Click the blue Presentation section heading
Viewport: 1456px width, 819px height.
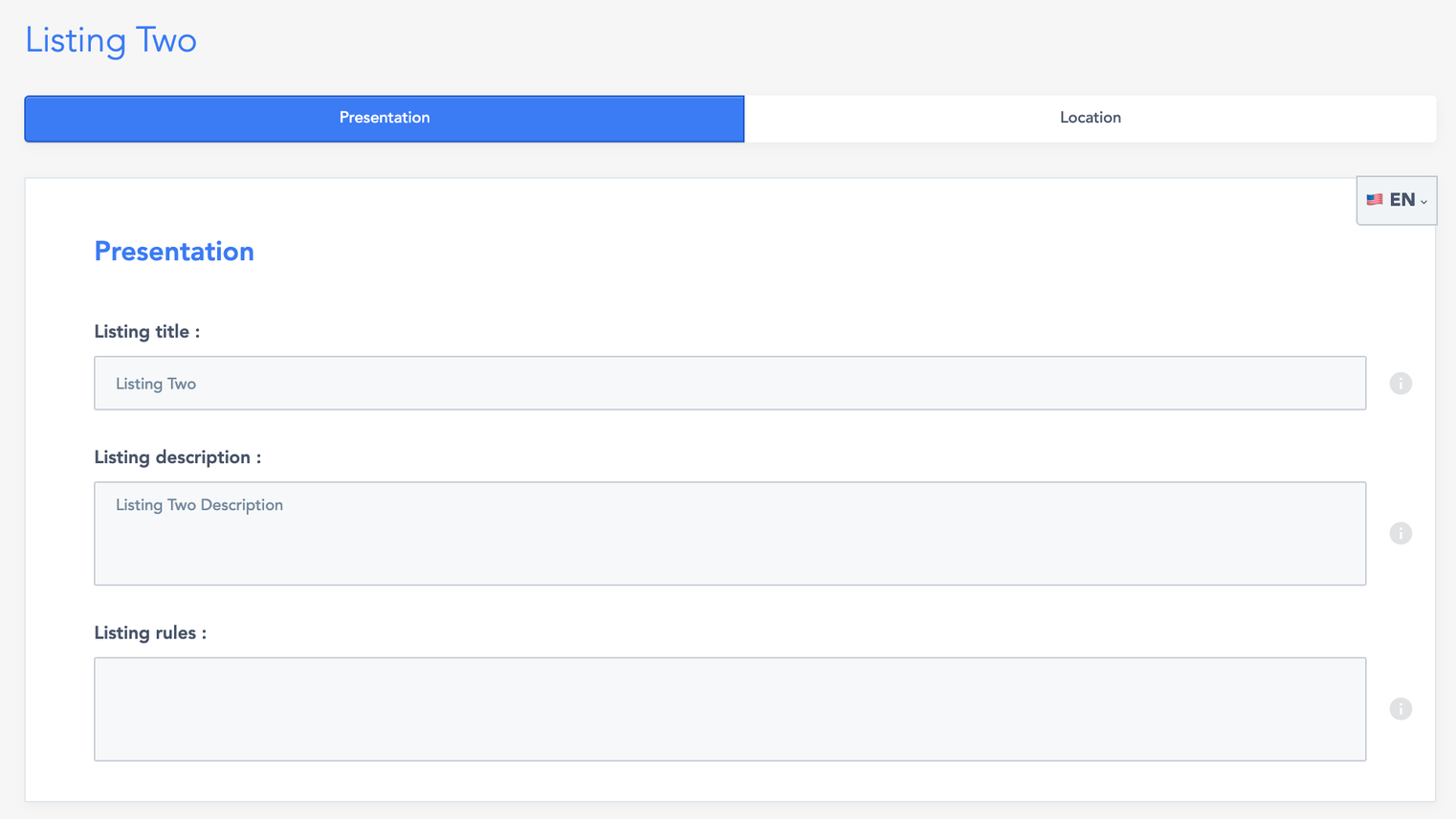pyautogui.click(x=174, y=252)
